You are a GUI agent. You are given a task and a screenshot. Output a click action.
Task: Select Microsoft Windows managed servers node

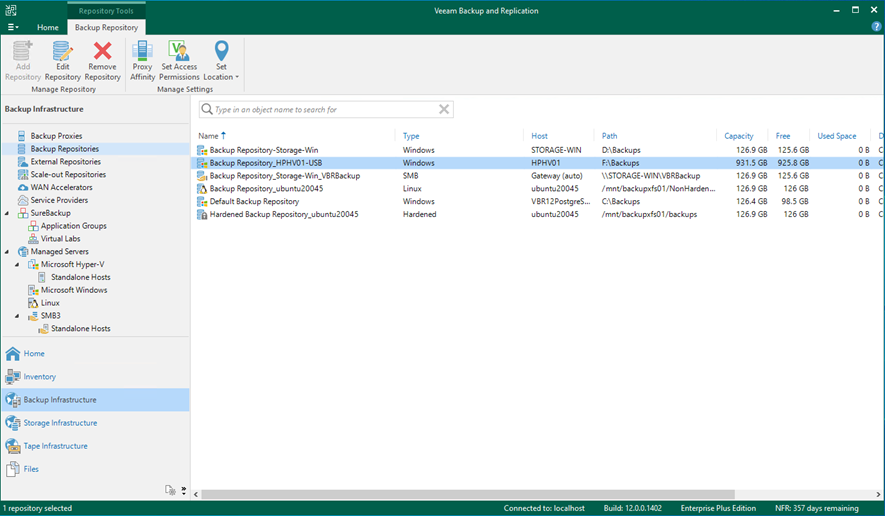74,290
